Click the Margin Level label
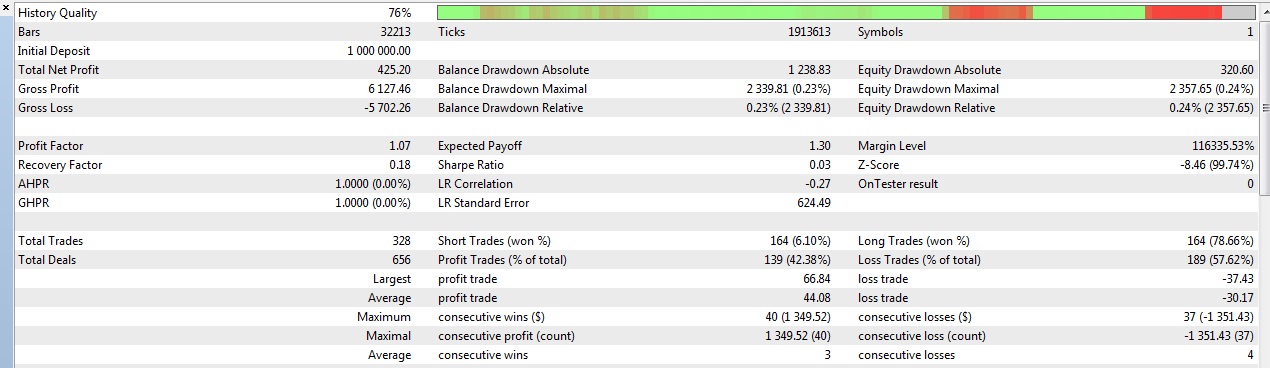 tap(892, 146)
